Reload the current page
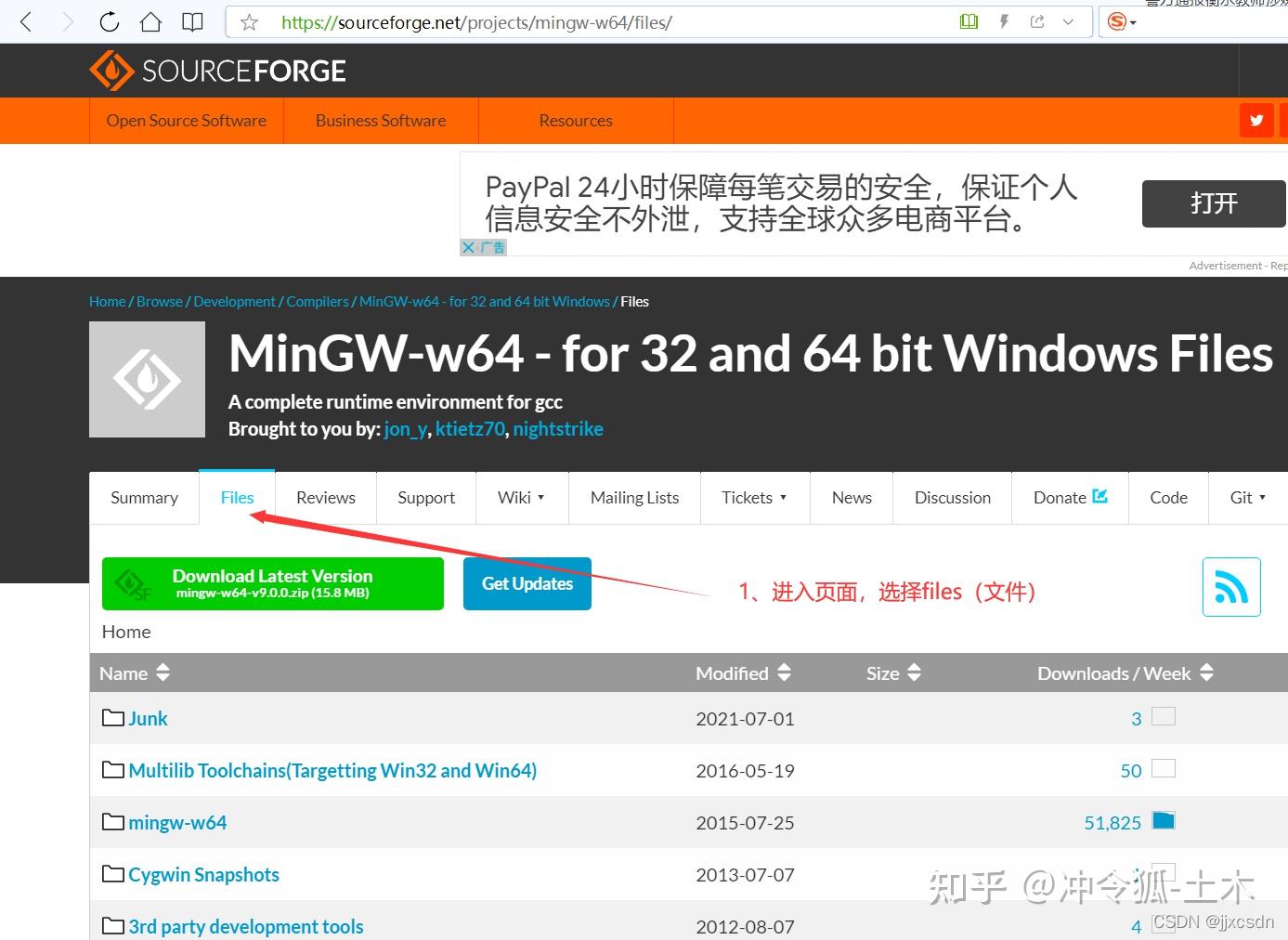The width and height of the screenshot is (1288, 940). (109, 21)
